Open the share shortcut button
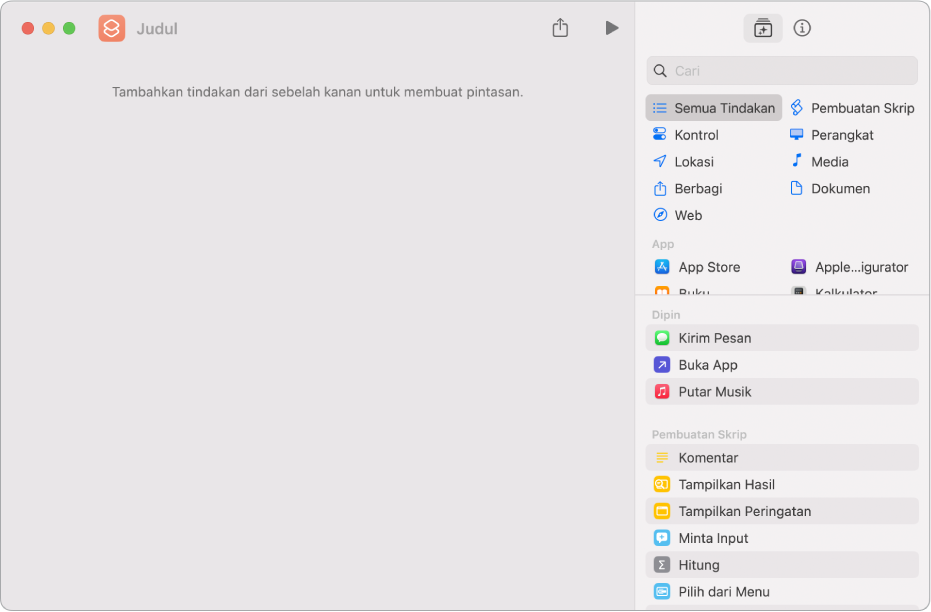931x612 pixels. (560, 28)
